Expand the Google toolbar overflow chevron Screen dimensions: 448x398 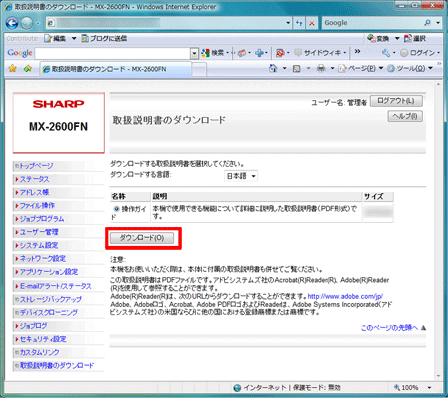(x=357, y=52)
